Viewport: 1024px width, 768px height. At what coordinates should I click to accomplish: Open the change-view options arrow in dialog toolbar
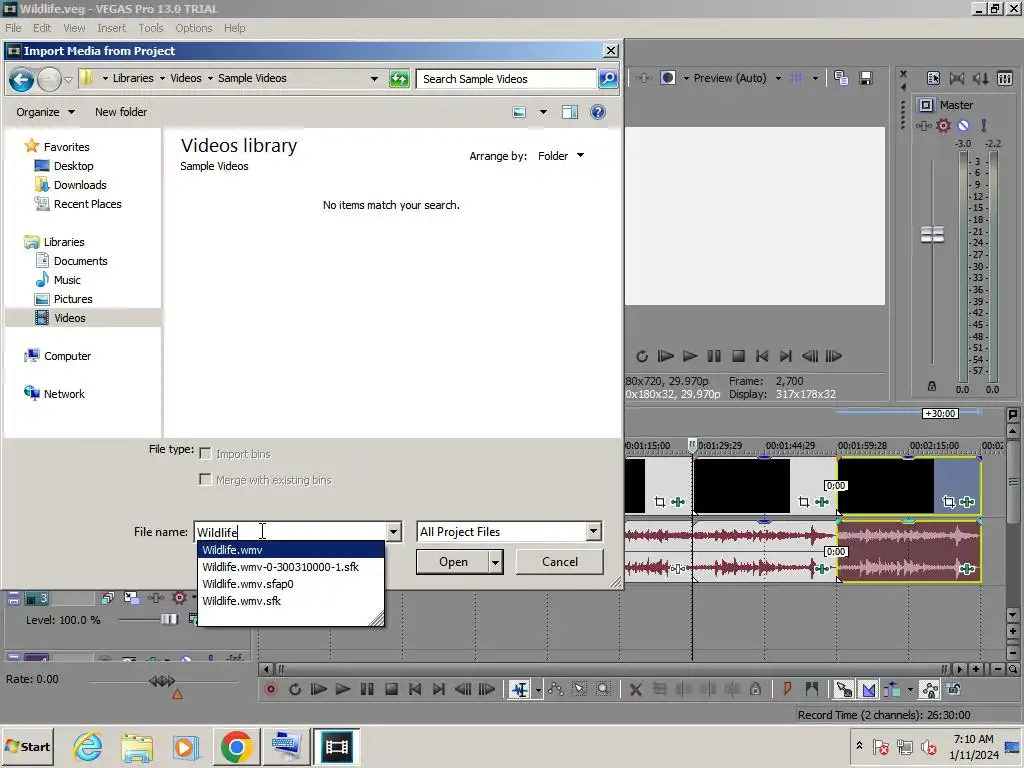pyautogui.click(x=543, y=112)
